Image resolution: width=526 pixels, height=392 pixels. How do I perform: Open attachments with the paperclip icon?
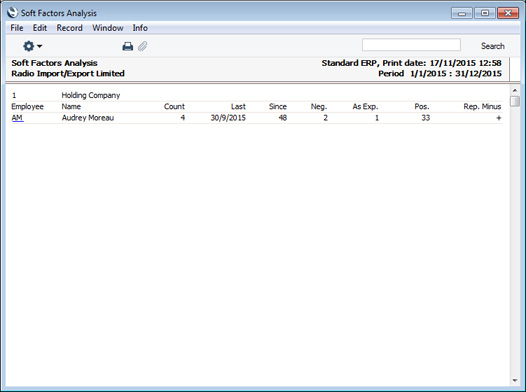click(142, 46)
